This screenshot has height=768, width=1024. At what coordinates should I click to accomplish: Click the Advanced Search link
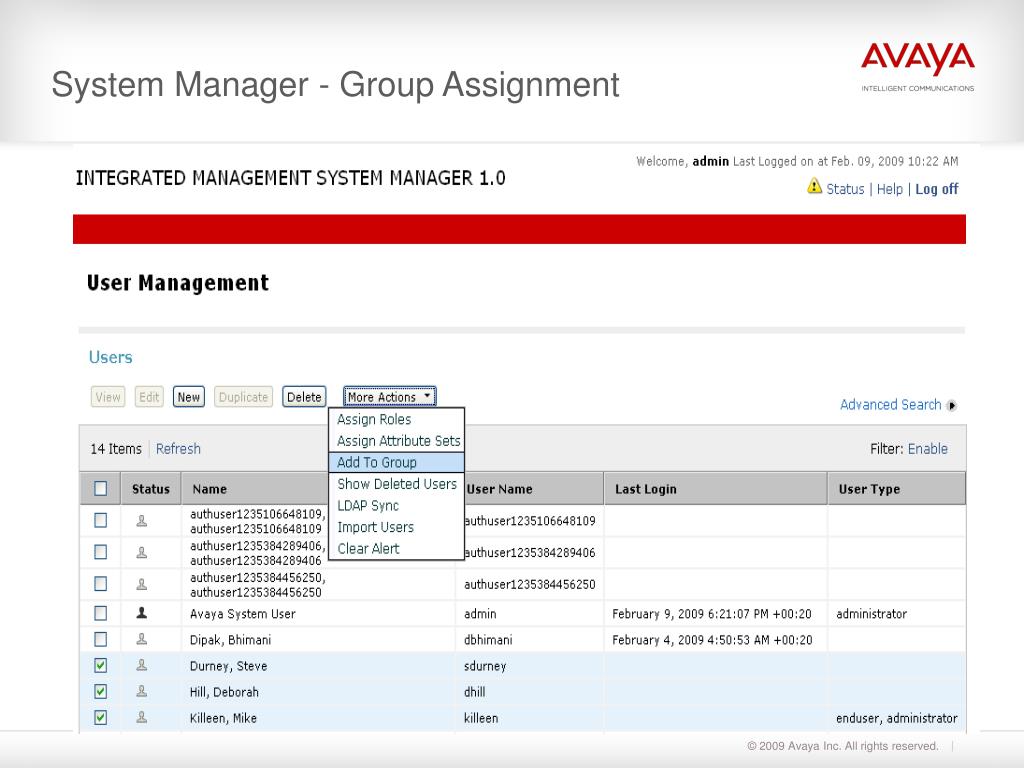click(x=890, y=405)
